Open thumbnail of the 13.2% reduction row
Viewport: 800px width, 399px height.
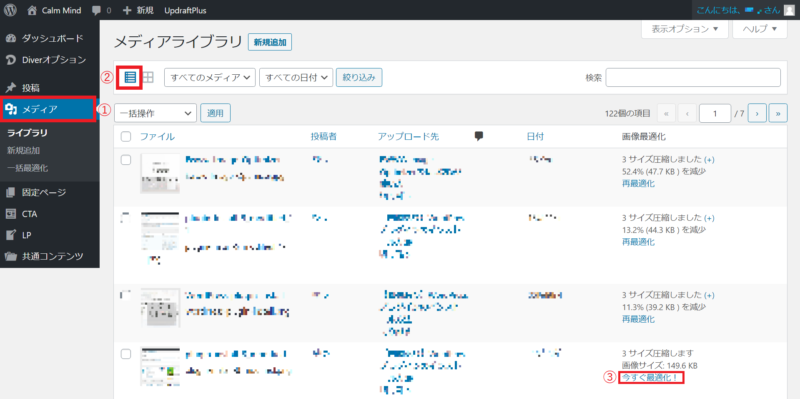(160, 232)
